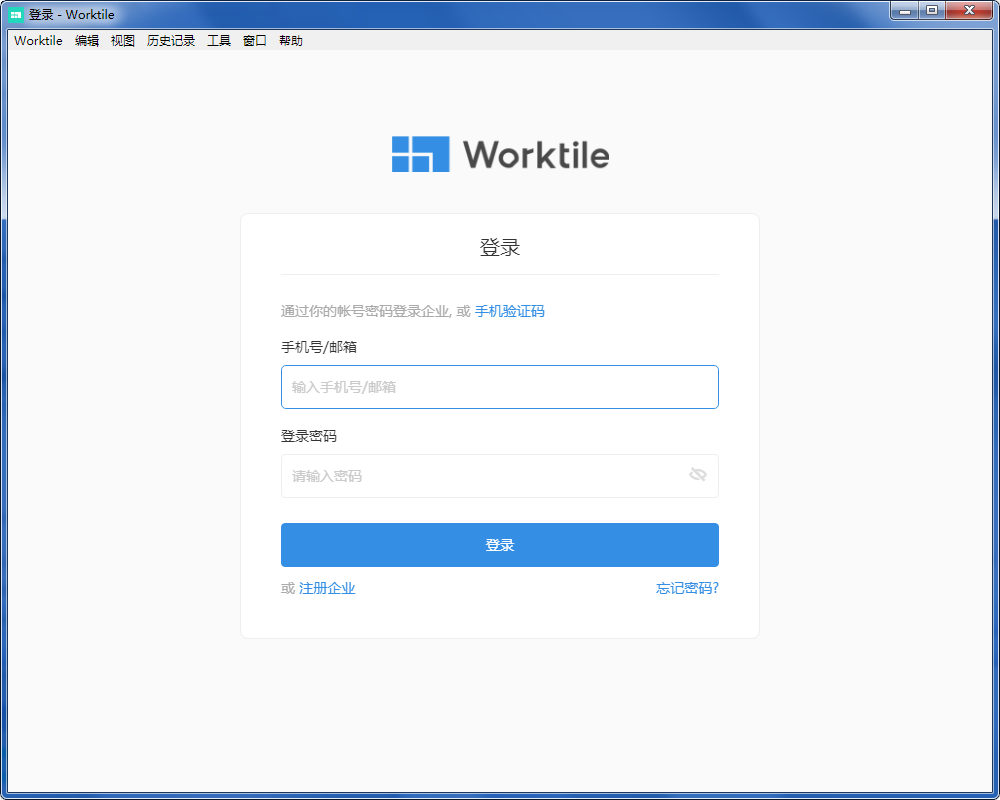This screenshot has height=800, width=1000.
Task: Click the 登录 heading on the card
Action: 499,246
